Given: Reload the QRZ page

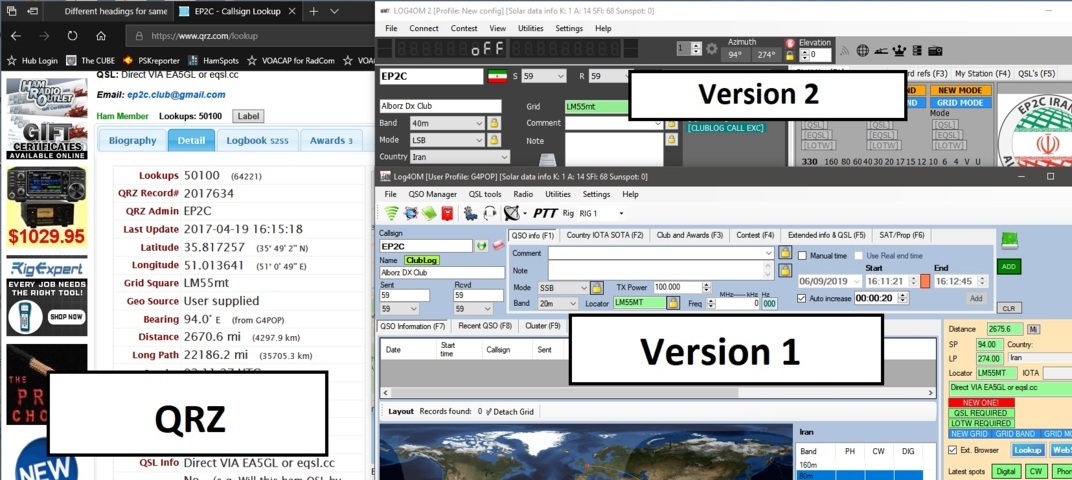Looking at the screenshot, I should pyautogui.click(x=72, y=36).
